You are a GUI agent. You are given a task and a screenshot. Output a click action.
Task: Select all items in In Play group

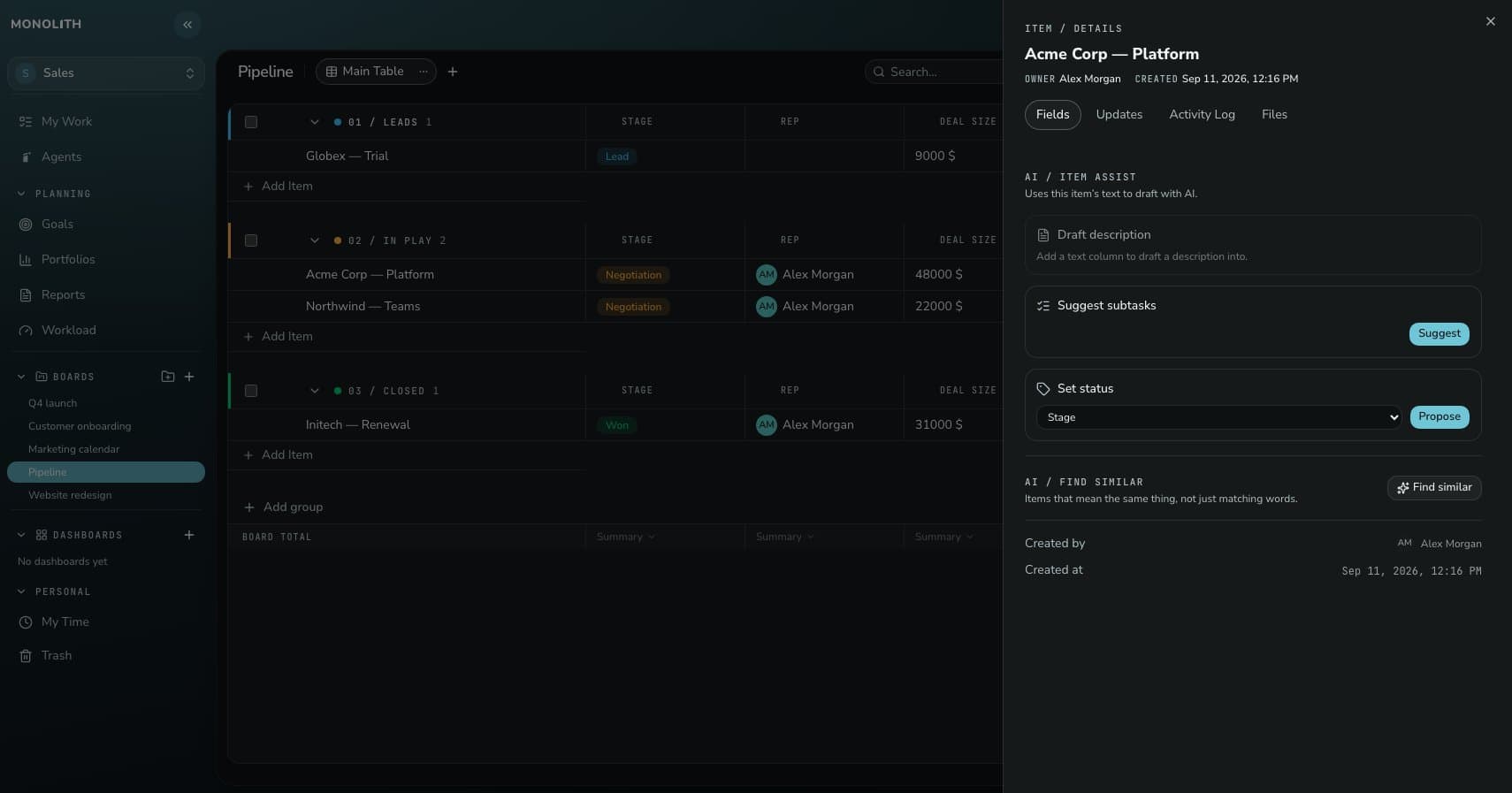click(x=251, y=240)
